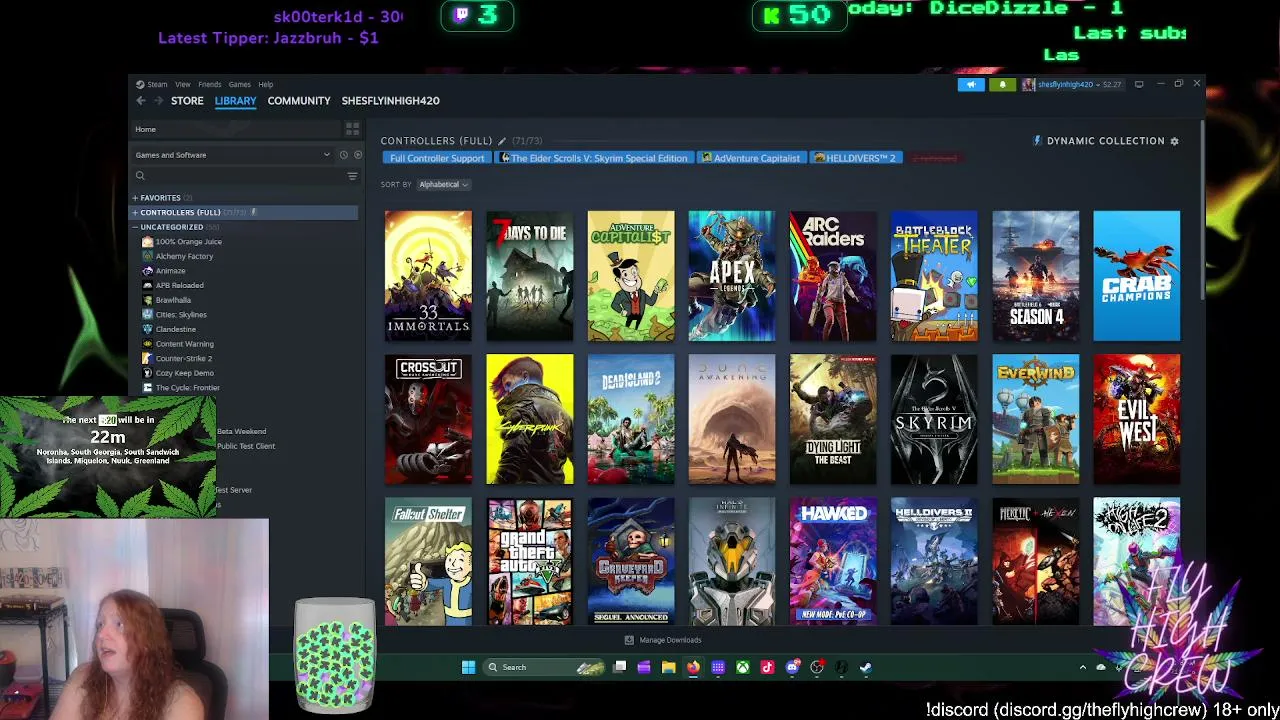Screen dimensions: 1280x720
Task: Open the Cyberpunk 2077 cover
Action: [530, 419]
